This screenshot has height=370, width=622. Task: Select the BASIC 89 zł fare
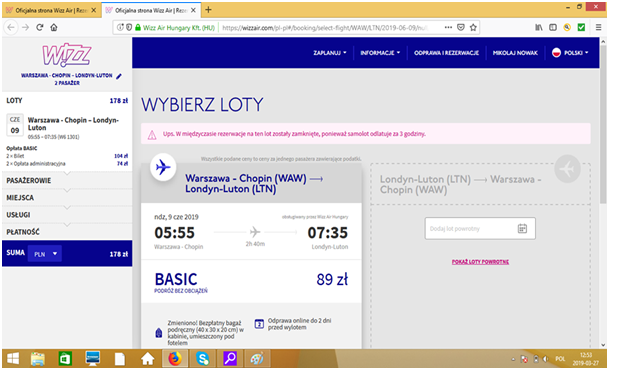pyautogui.click(x=251, y=281)
